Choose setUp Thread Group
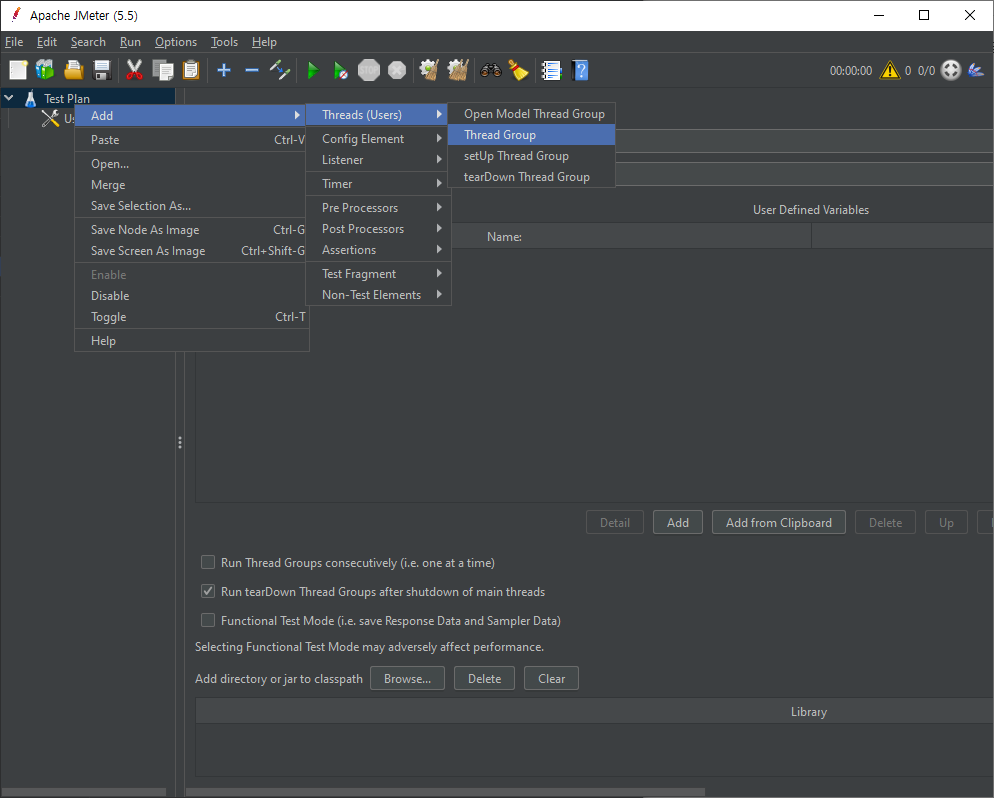The height and width of the screenshot is (798, 994). point(531,156)
